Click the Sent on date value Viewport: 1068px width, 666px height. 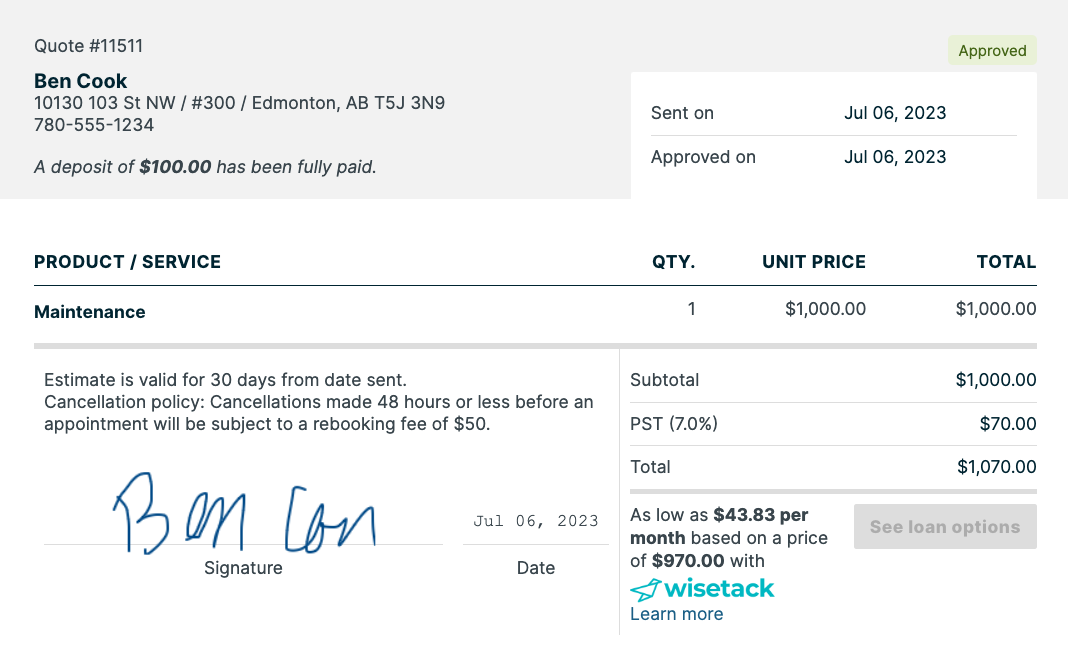(895, 113)
